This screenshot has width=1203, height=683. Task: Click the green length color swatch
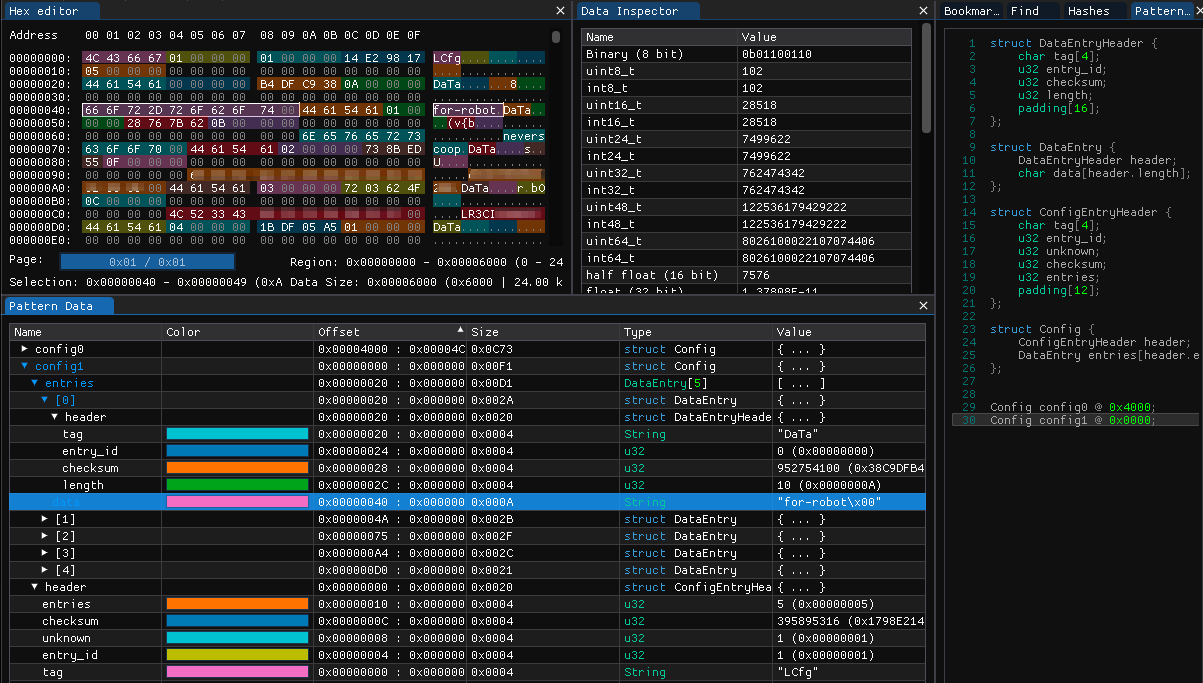click(237, 485)
